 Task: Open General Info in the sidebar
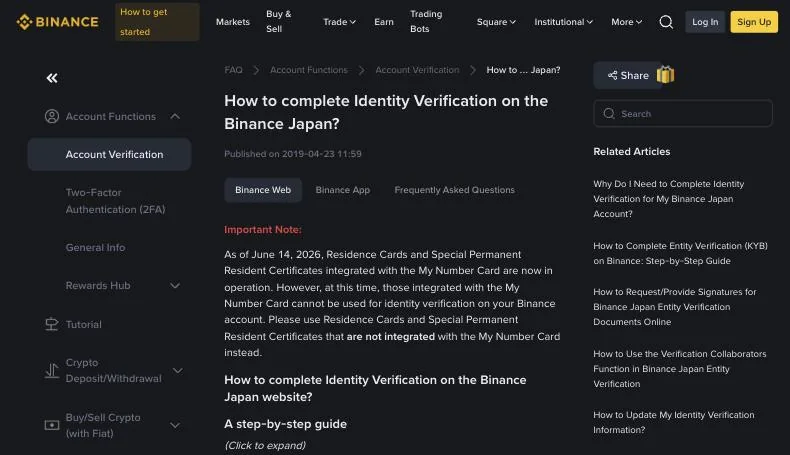click(95, 247)
